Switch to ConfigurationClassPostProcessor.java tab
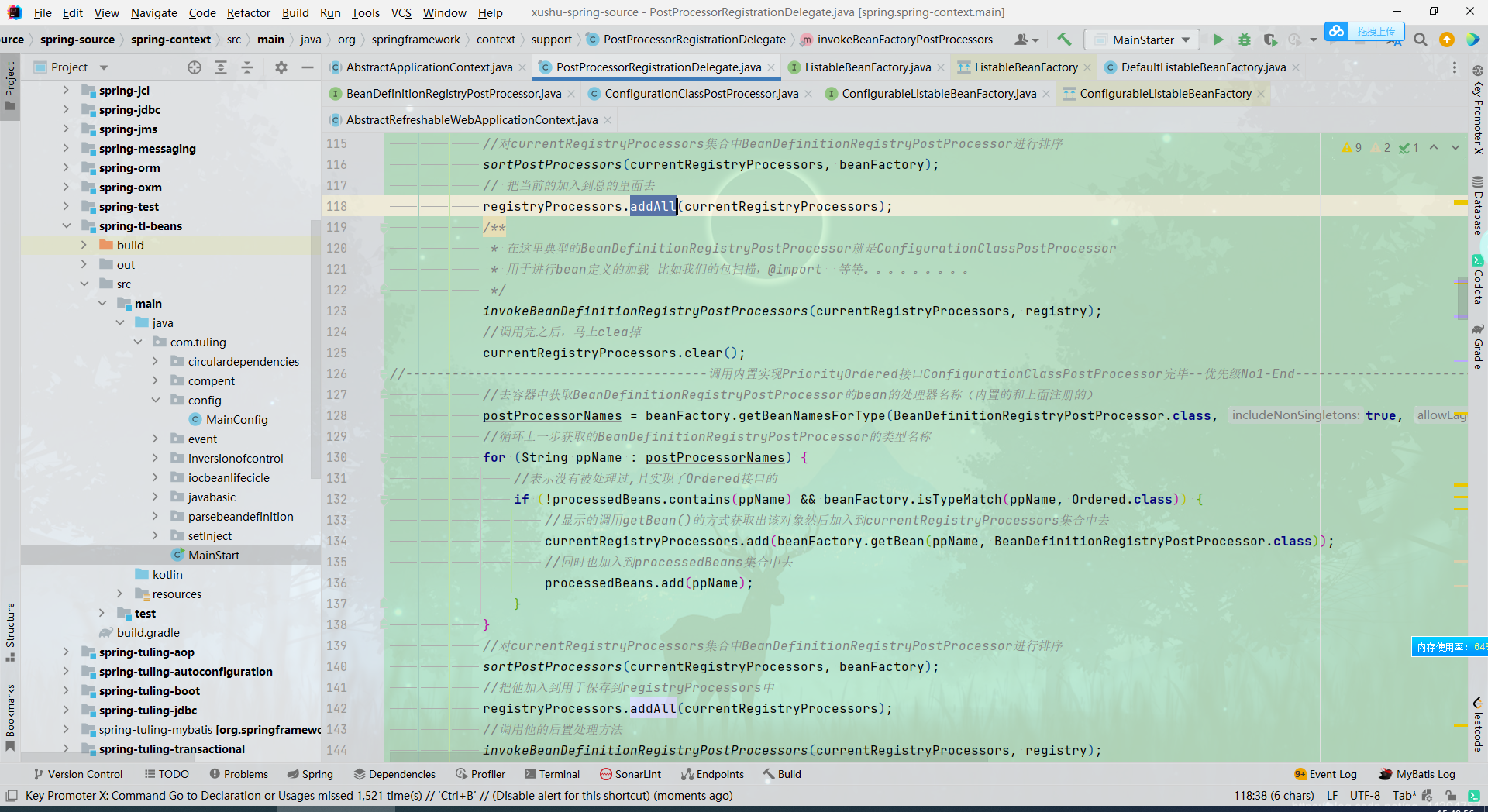The image size is (1488, 812). pos(701,94)
